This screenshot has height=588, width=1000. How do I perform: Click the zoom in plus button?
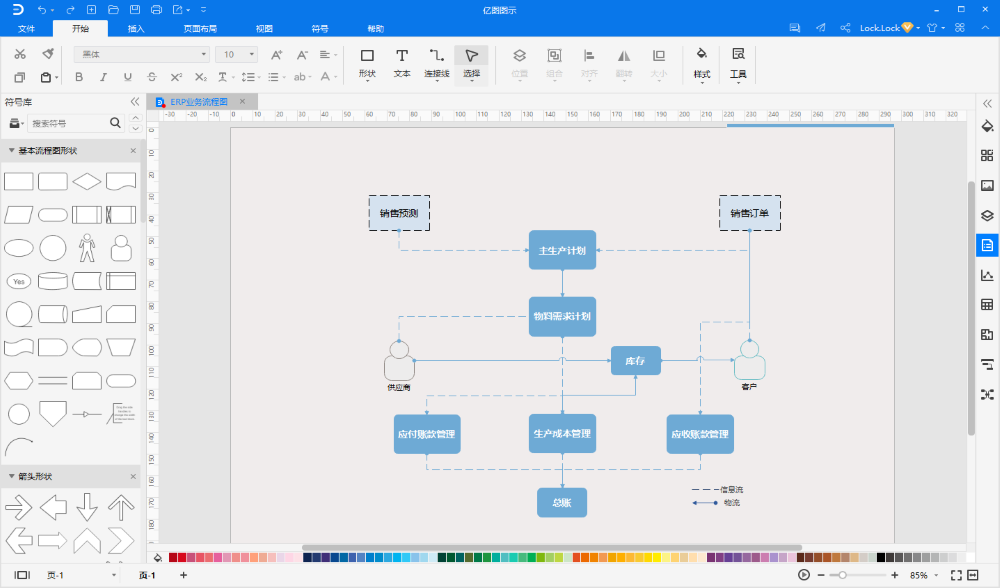894,575
